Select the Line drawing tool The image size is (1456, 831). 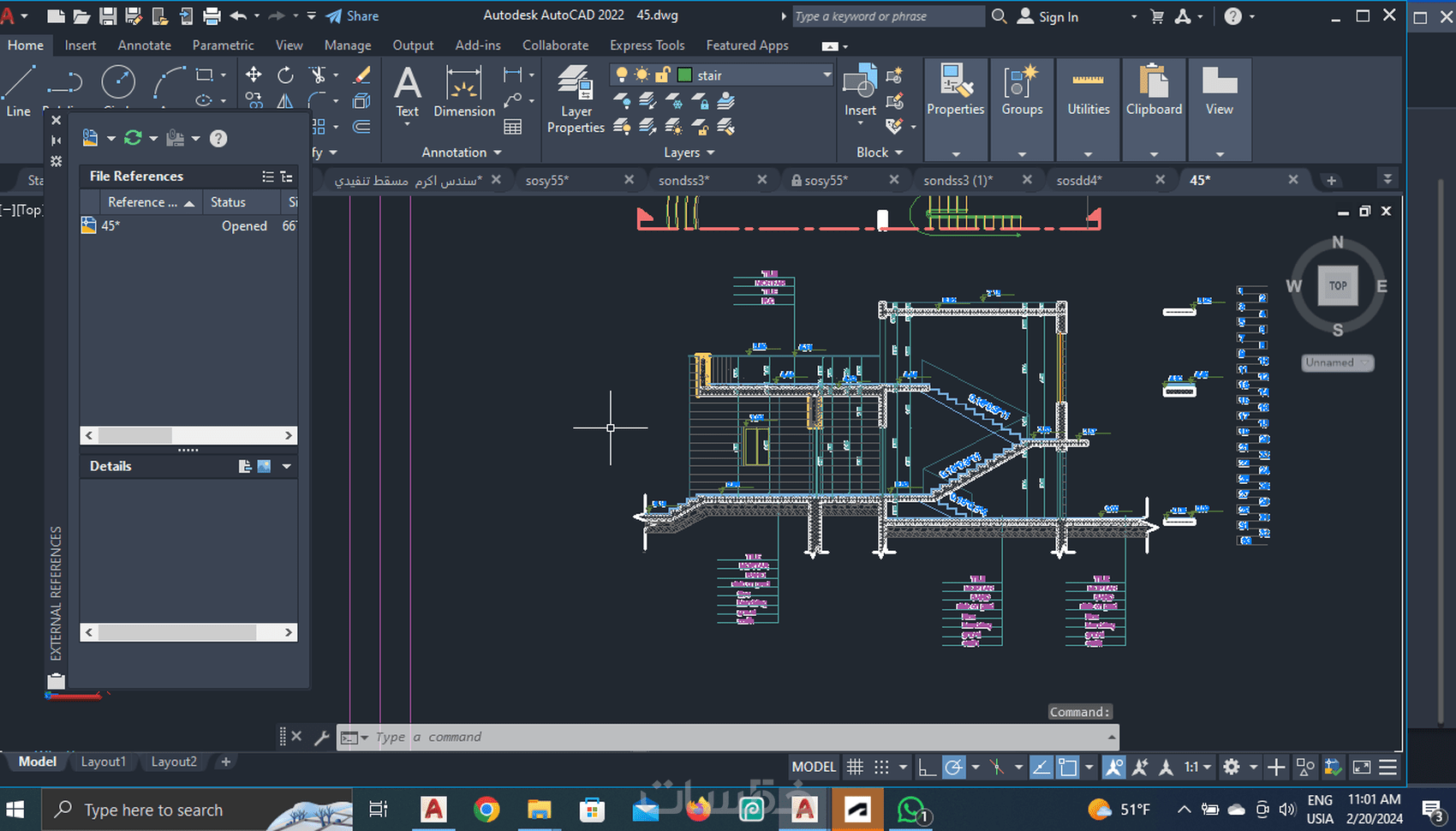pos(18,90)
